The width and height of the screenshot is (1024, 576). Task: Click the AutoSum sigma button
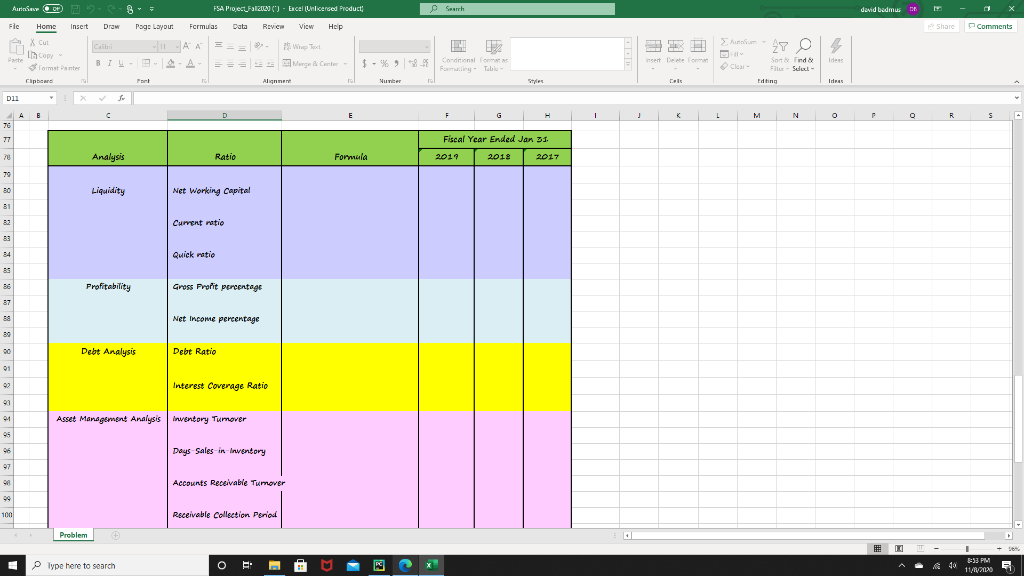pos(739,42)
